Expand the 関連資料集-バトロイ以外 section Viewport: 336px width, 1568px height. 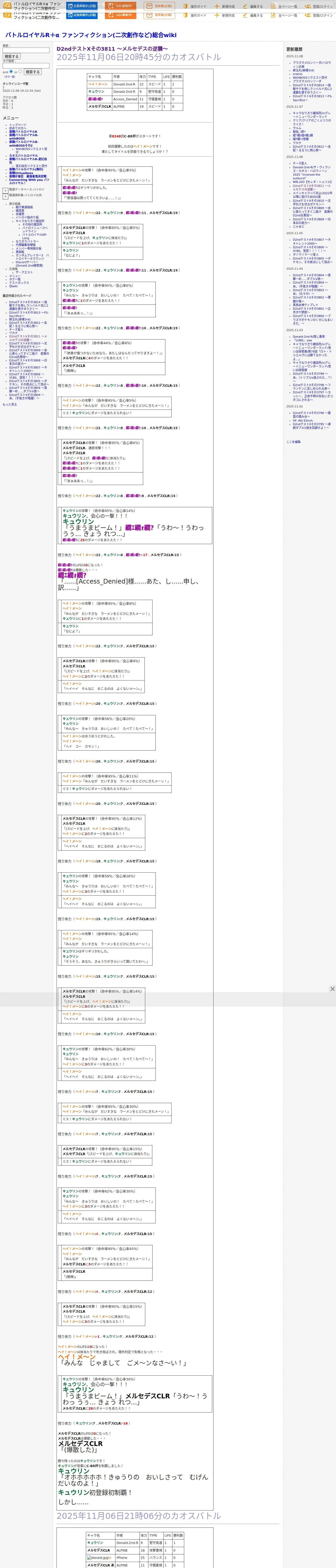tap(5, 196)
